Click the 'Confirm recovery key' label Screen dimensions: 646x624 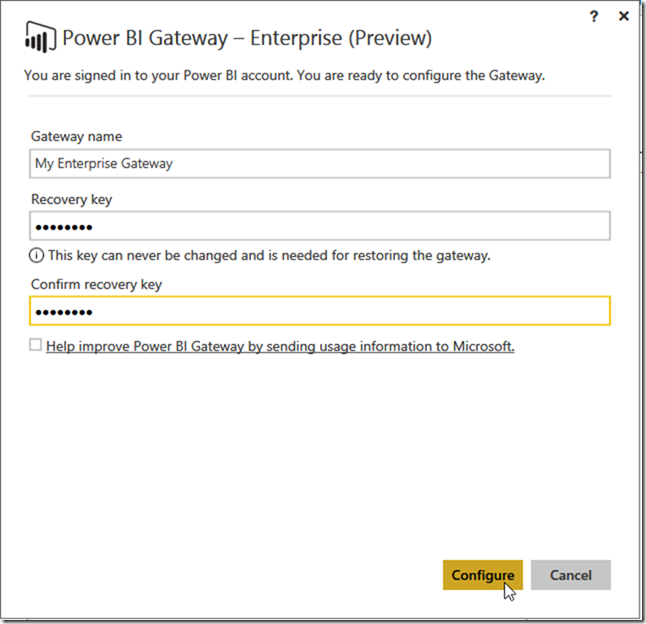[x=96, y=285]
